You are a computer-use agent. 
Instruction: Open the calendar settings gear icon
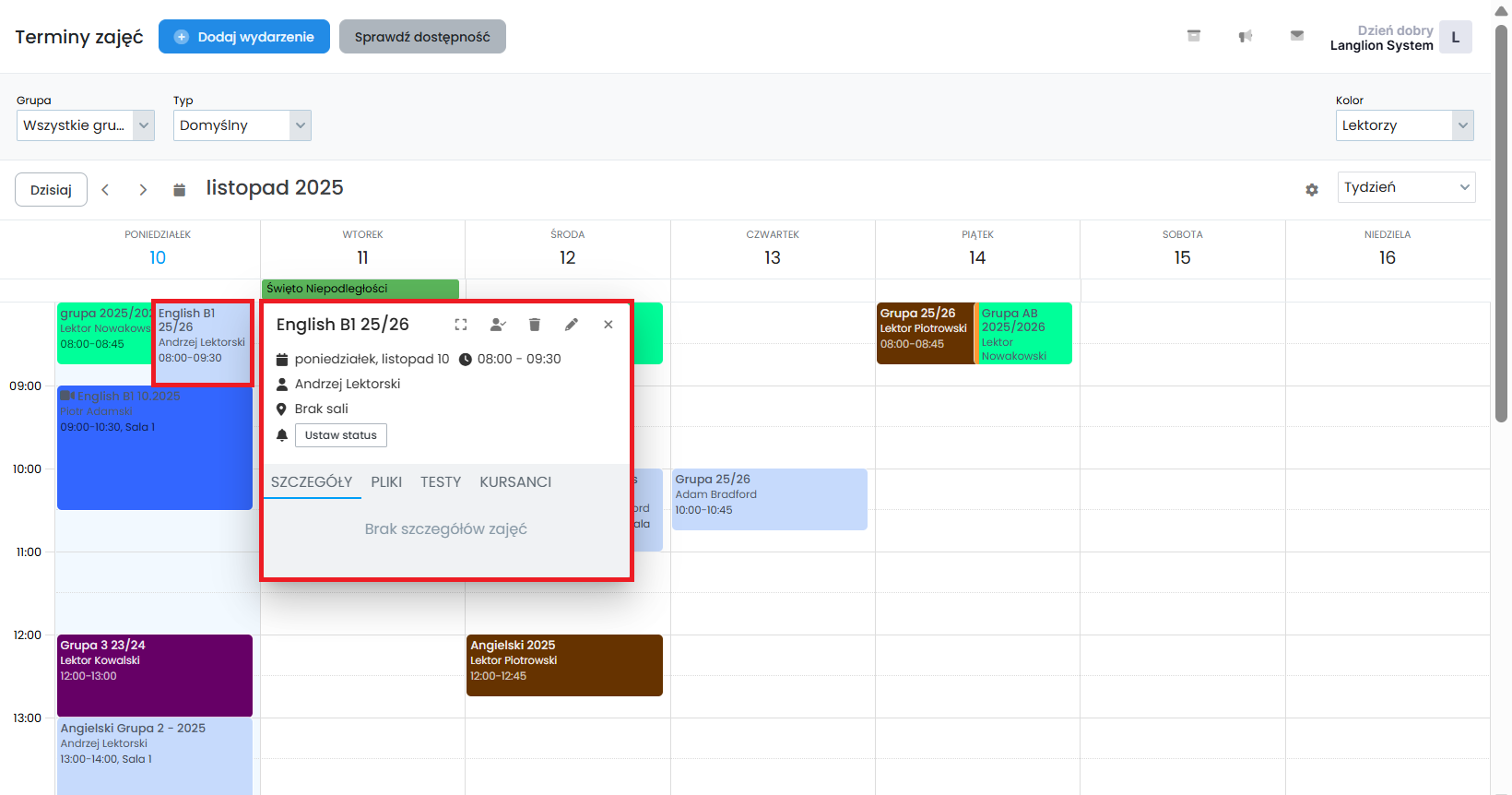click(x=1312, y=189)
